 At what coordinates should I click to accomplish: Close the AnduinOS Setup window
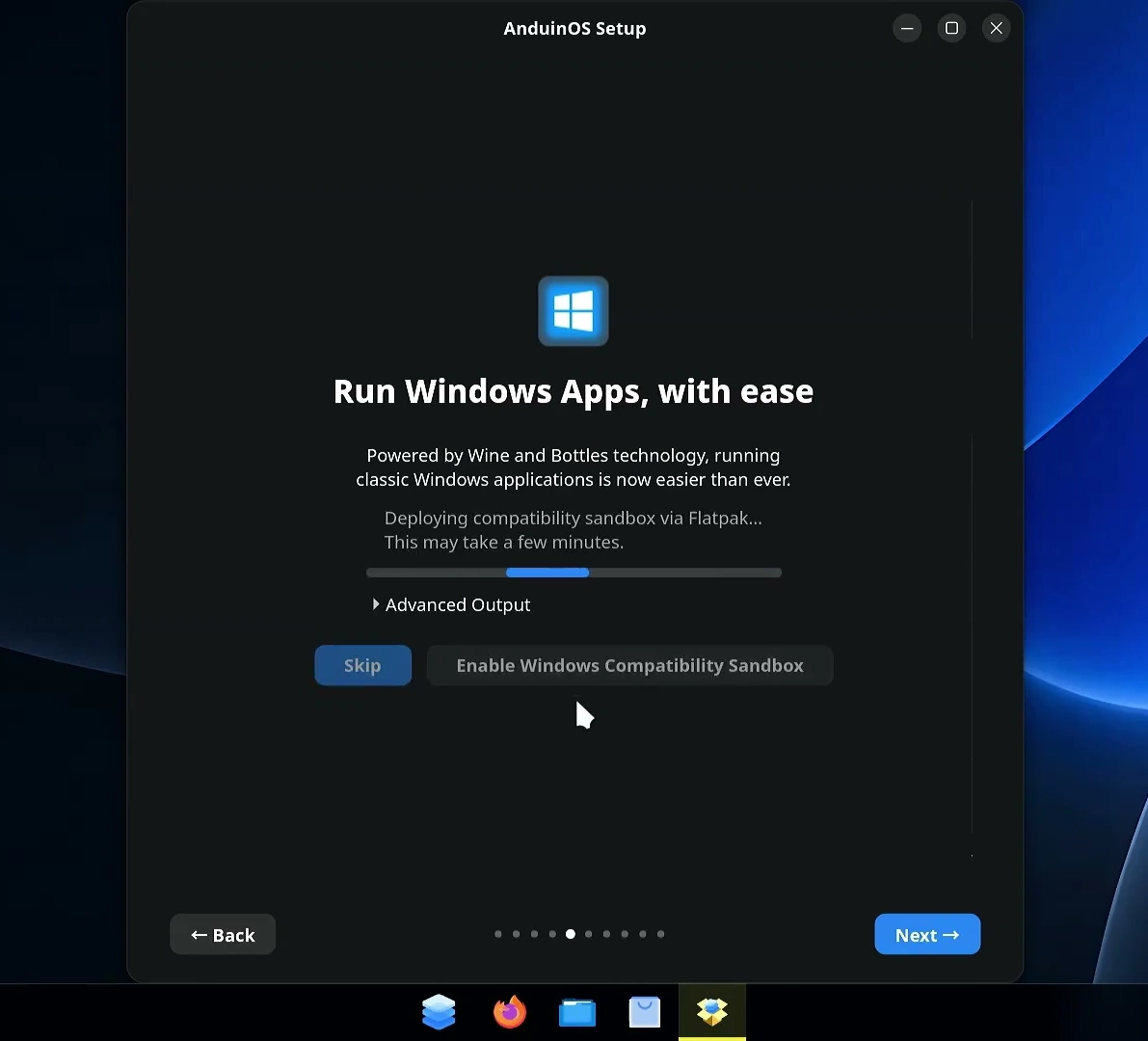point(997,29)
